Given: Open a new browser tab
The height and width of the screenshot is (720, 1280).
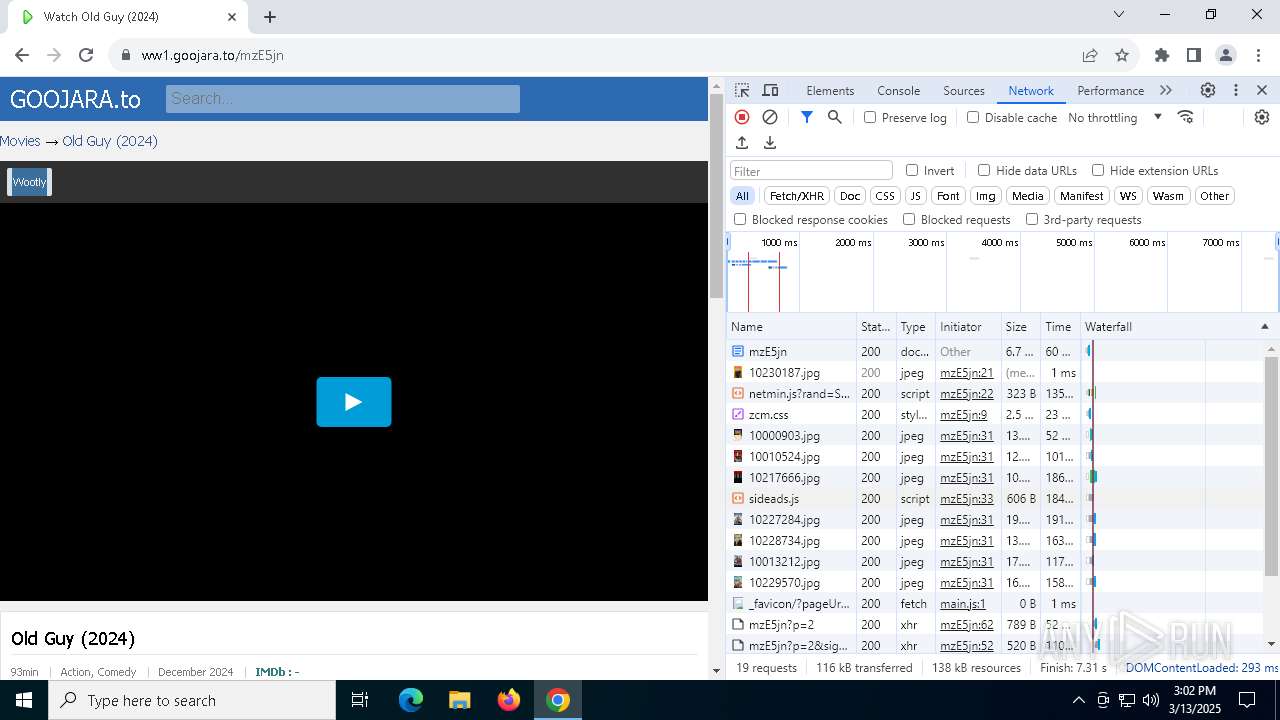Looking at the screenshot, I should [x=270, y=17].
